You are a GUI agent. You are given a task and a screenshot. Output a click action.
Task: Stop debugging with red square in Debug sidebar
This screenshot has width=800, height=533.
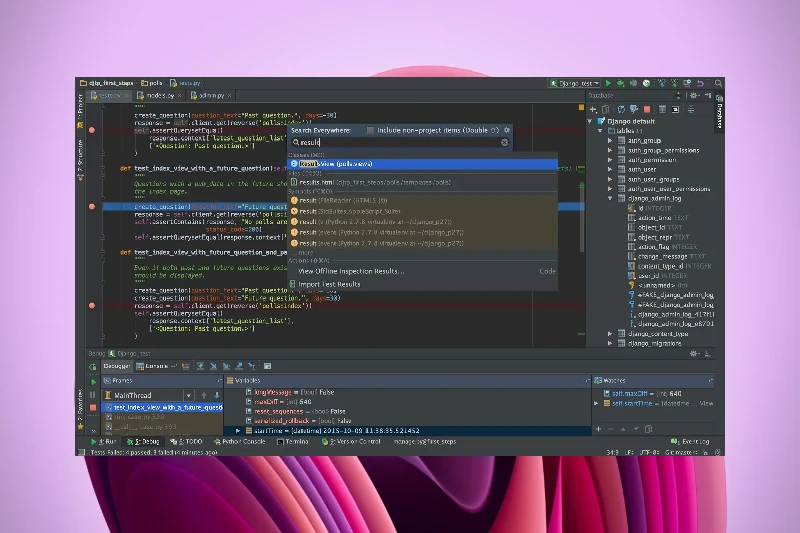[x=93, y=408]
